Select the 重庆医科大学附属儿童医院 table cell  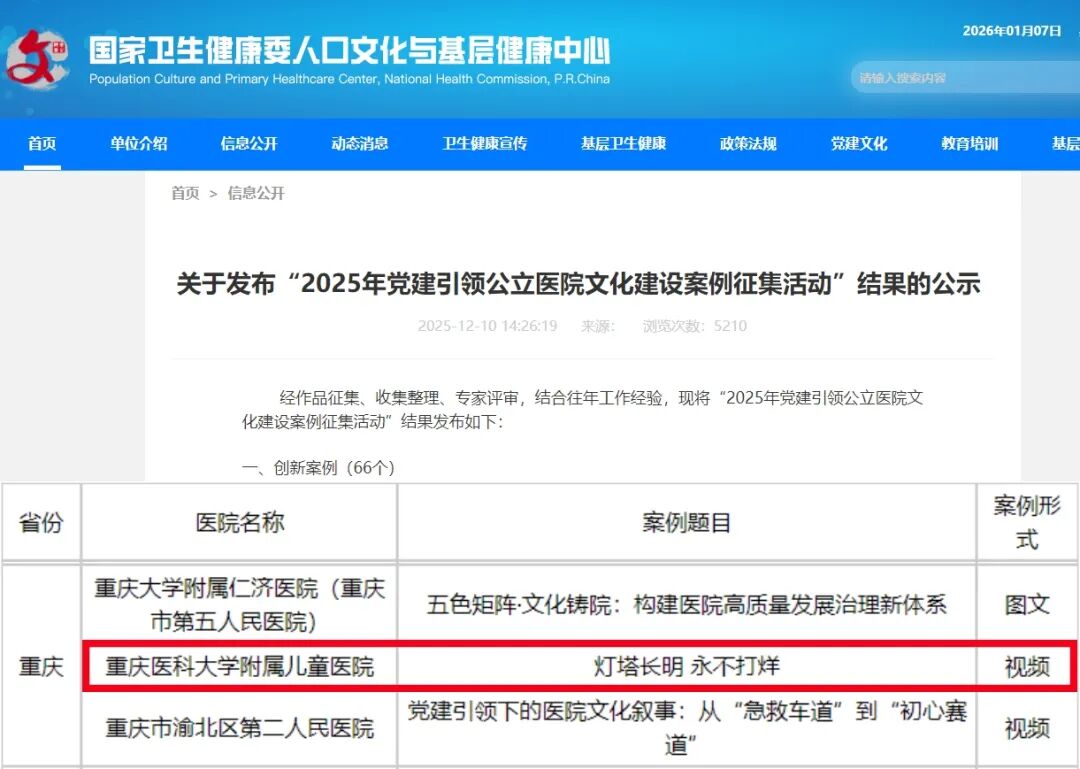tap(240, 667)
